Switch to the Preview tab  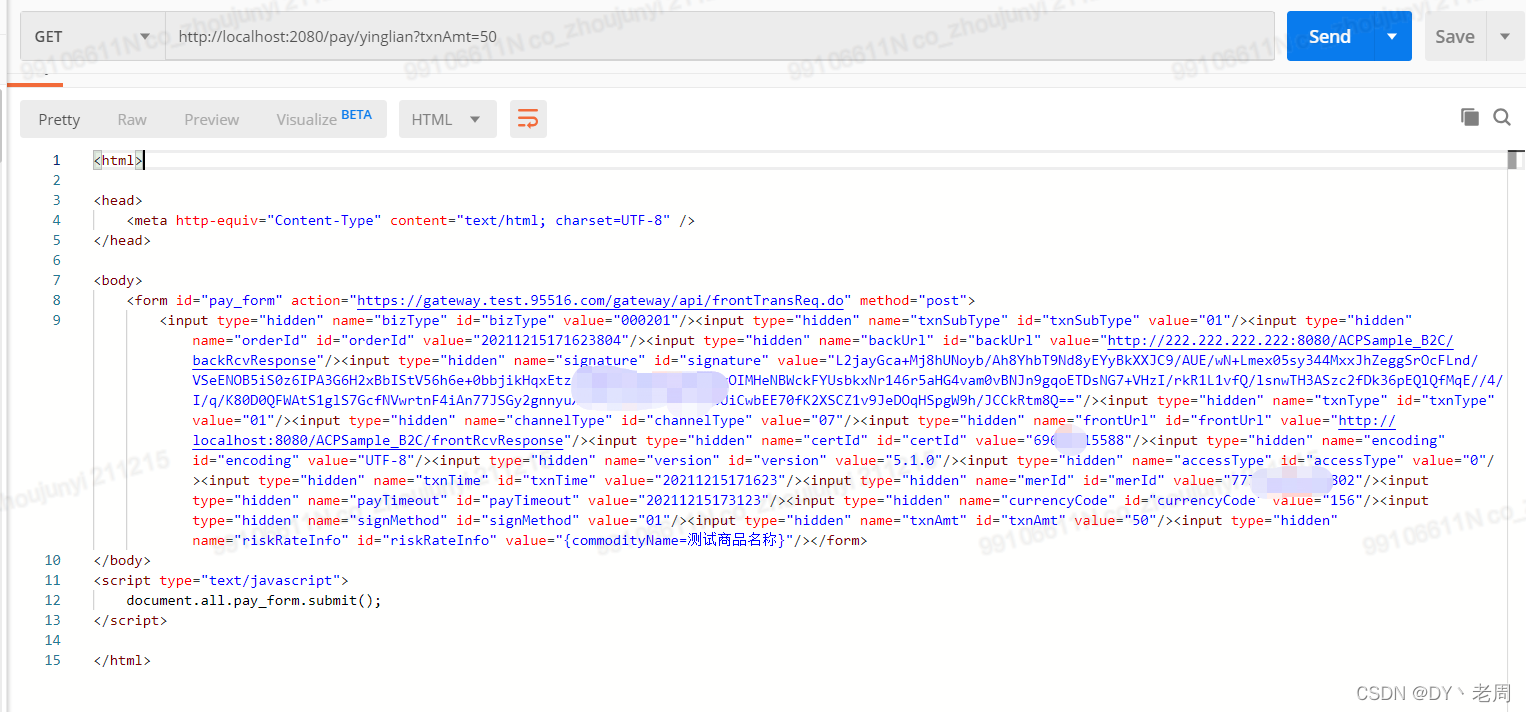pos(212,119)
